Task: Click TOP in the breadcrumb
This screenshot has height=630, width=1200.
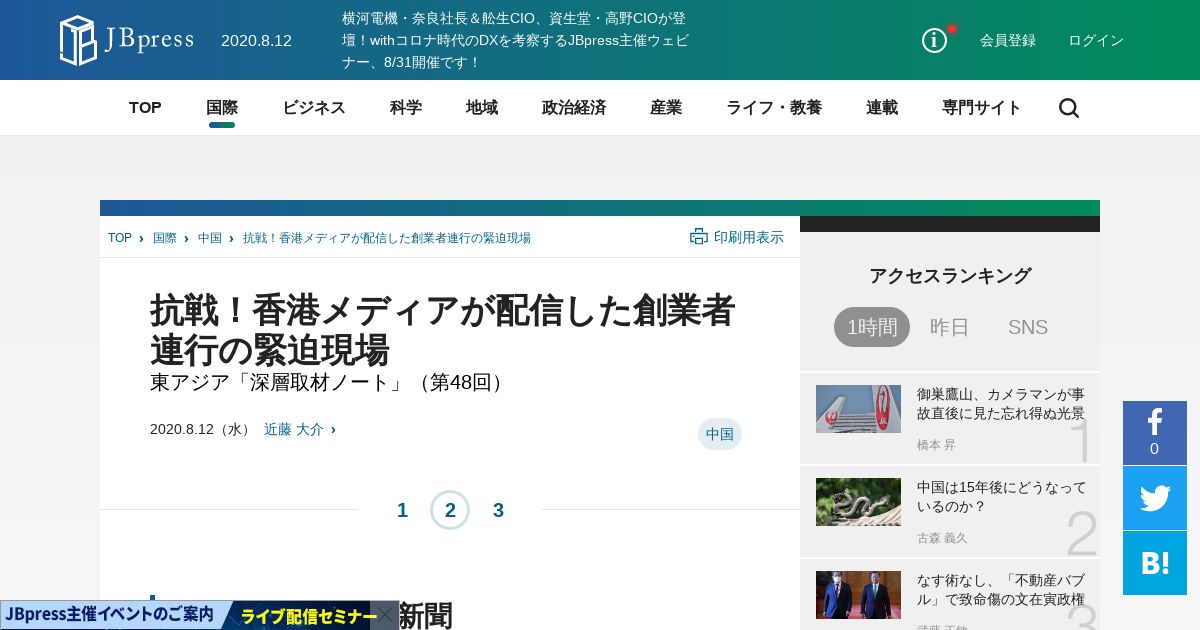Action: (120, 238)
